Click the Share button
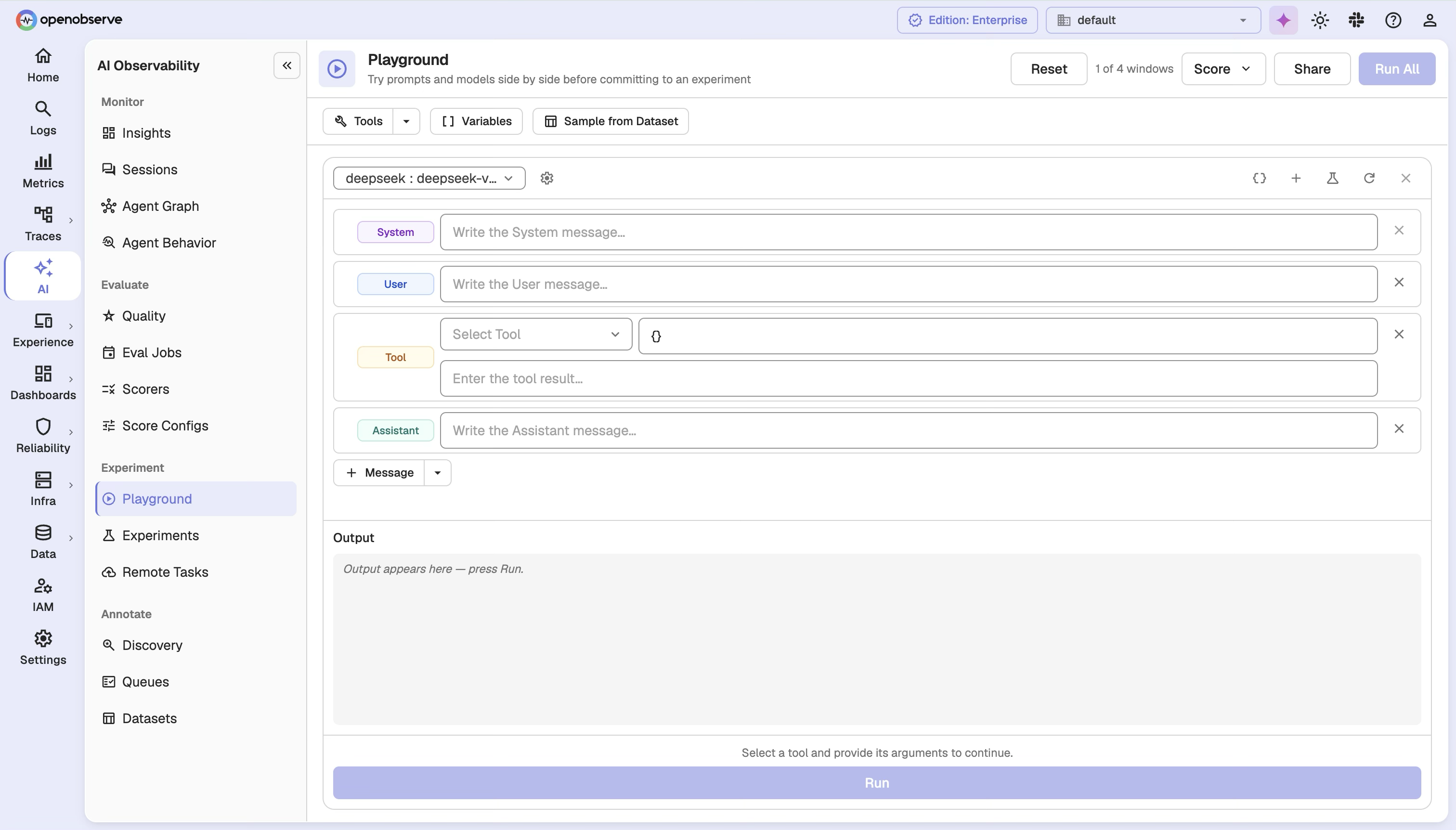Viewport: 1456px width, 830px height. coord(1312,69)
